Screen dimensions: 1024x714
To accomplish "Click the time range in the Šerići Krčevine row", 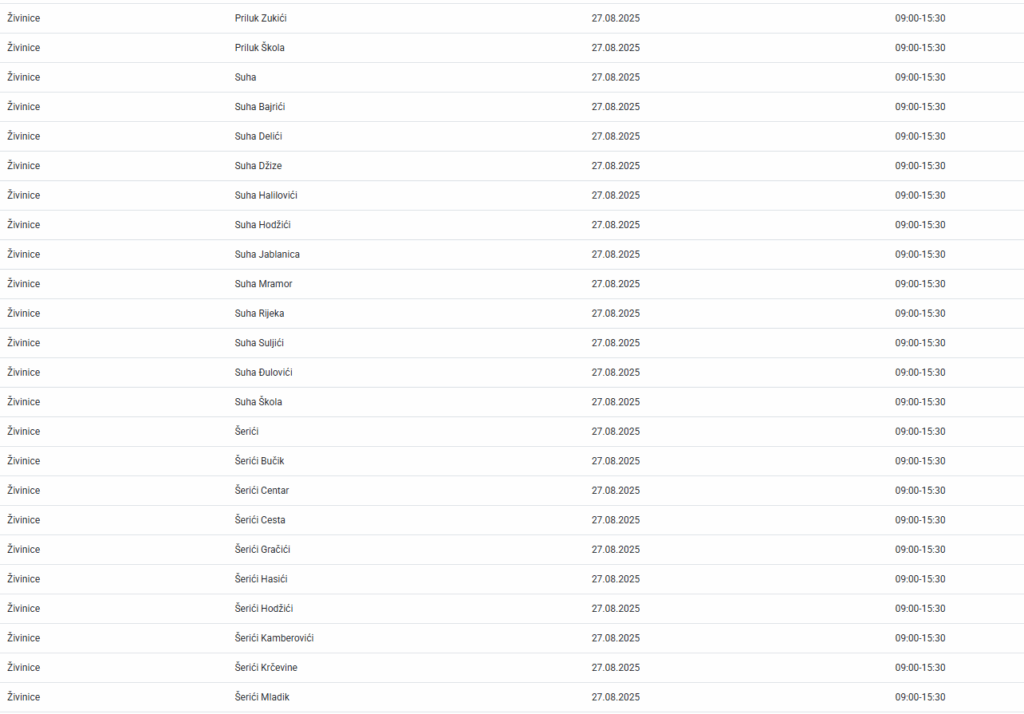I will tap(919, 667).
